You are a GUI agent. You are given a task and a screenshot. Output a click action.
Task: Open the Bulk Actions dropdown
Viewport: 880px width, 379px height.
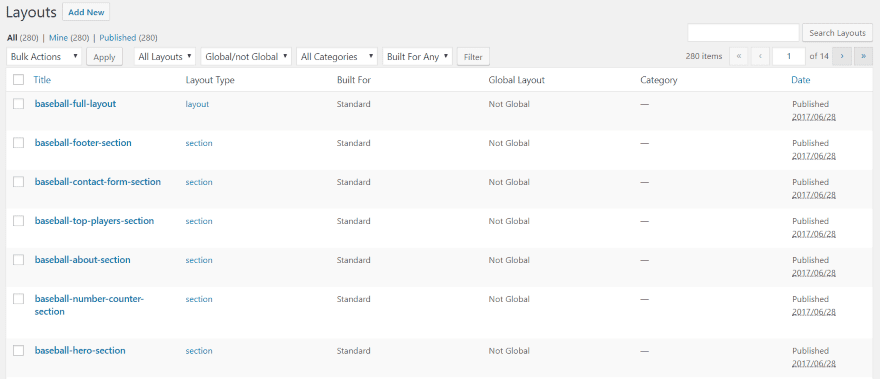(44, 57)
